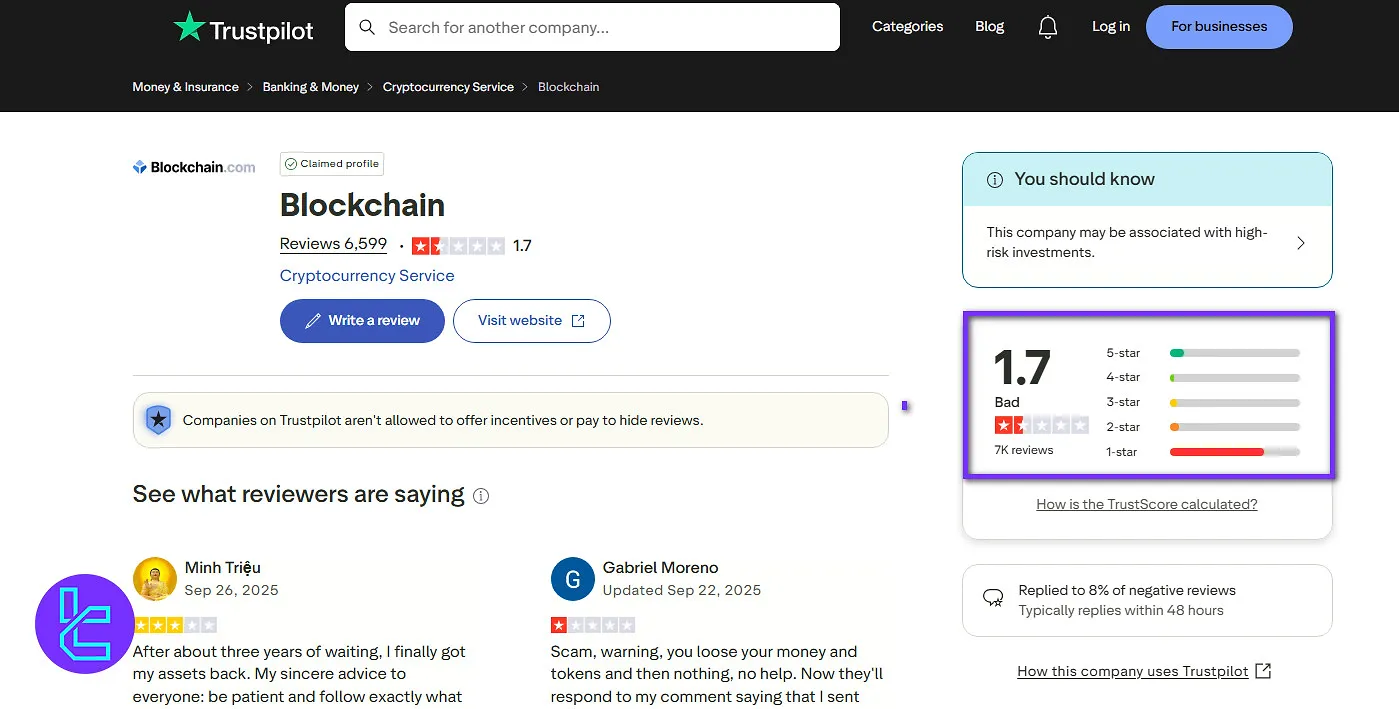
Task: Click the search magnifier icon
Action: pos(367,27)
